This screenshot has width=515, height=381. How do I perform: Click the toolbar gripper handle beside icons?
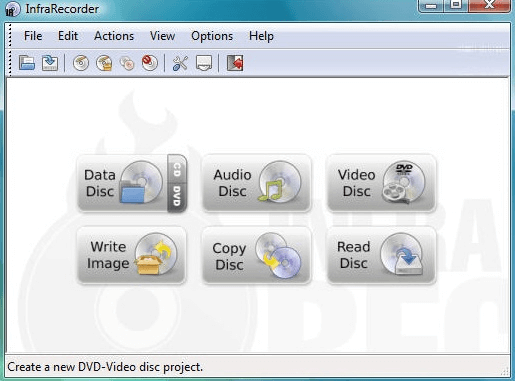[10, 63]
